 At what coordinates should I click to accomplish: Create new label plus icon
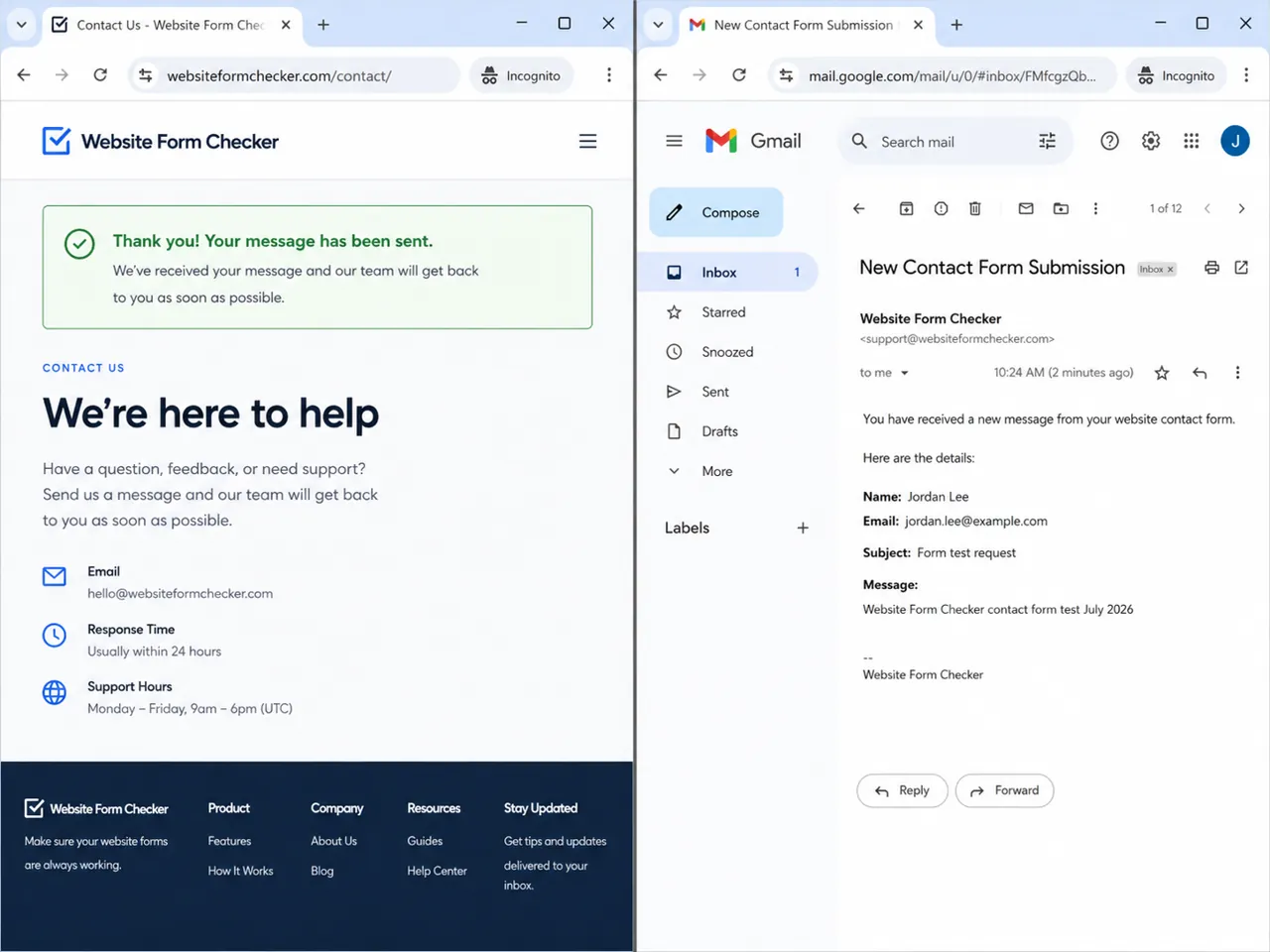[803, 528]
